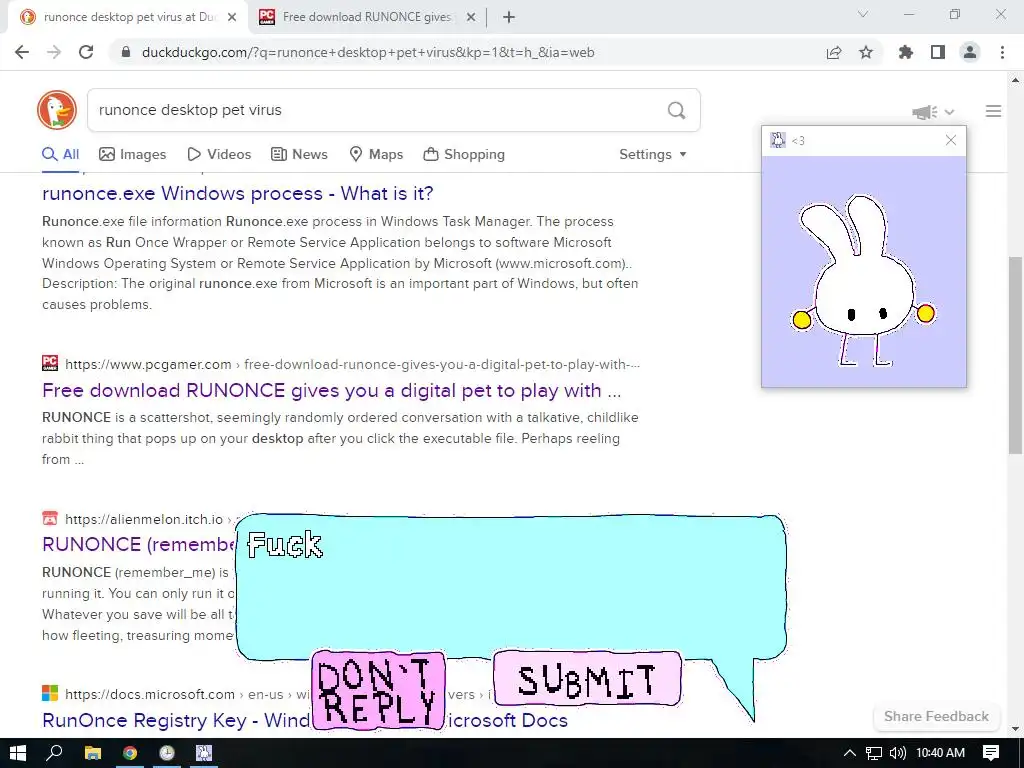Click the alienmelon.itch.io URL
Image resolution: width=1024 pixels, height=768 pixels.
(144, 519)
